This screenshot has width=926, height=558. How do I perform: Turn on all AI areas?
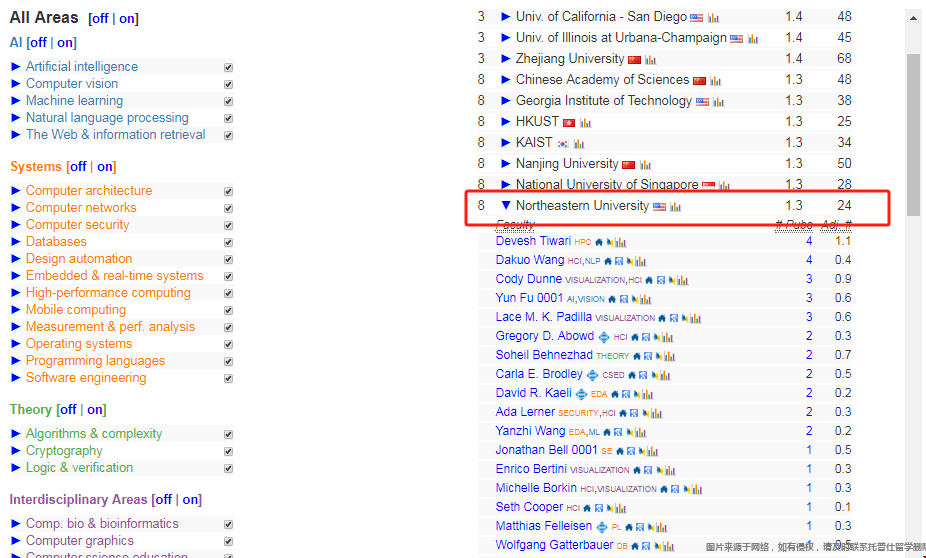tap(66, 43)
